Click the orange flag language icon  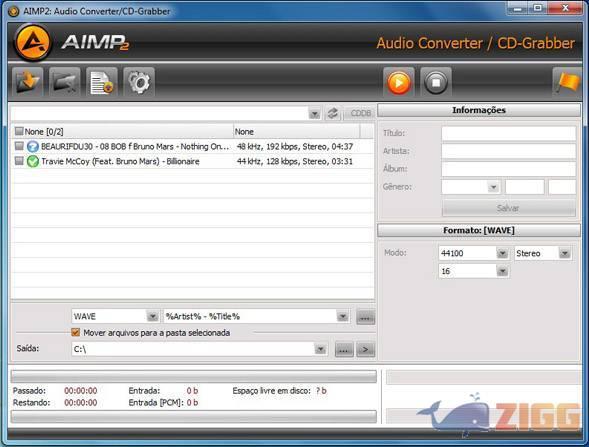pyautogui.click(x=567, y=82)
